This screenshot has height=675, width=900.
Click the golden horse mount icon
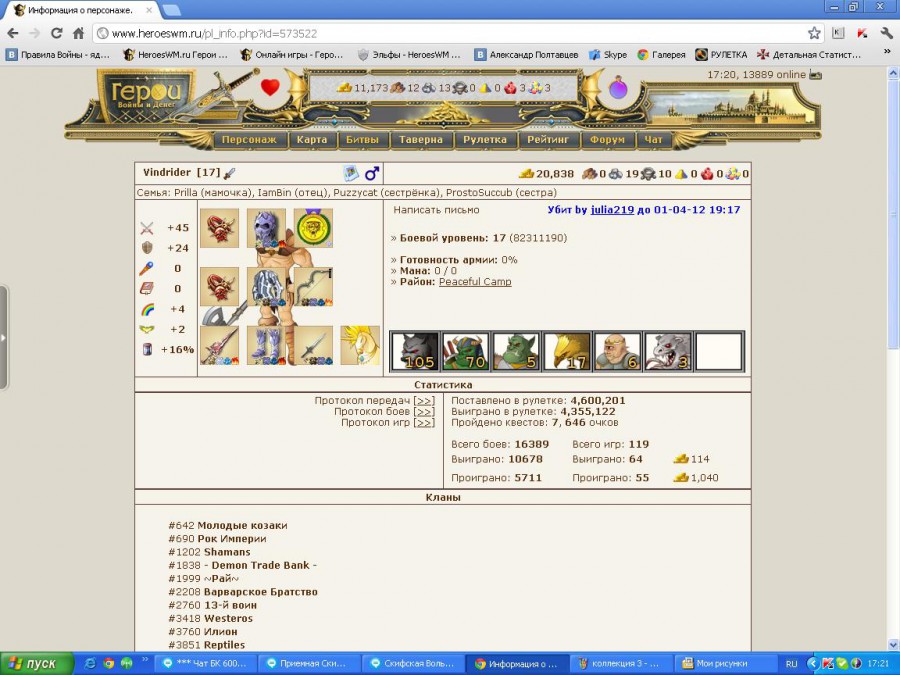(360, 345)
